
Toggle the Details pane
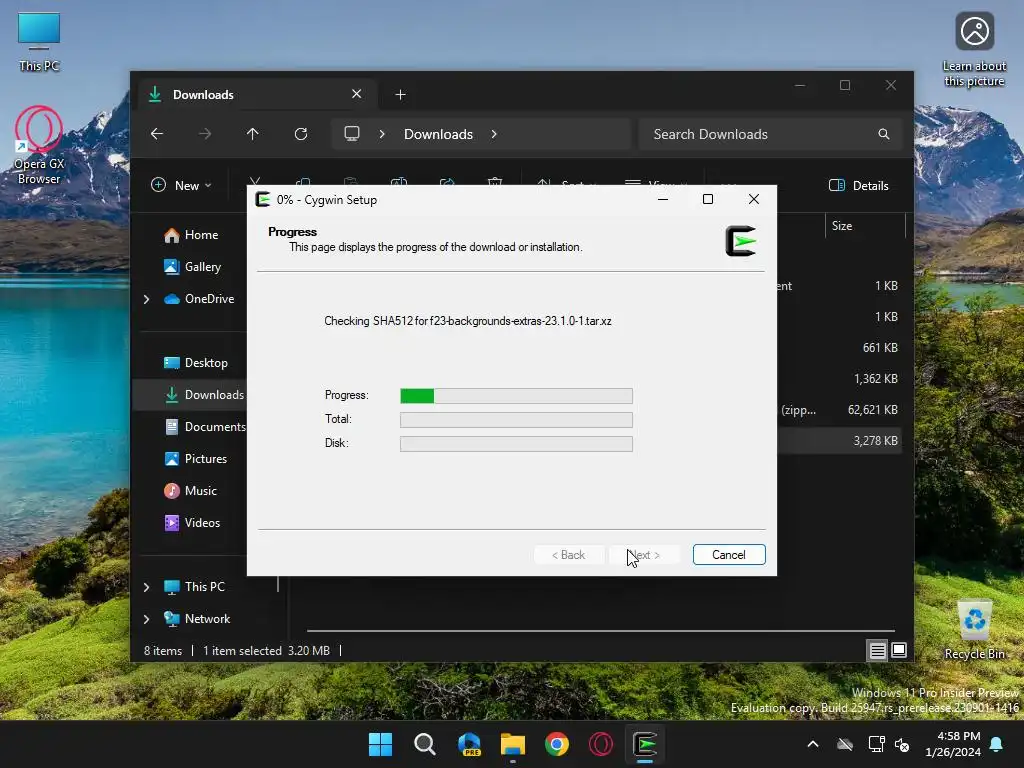click(x=859, y=185)
